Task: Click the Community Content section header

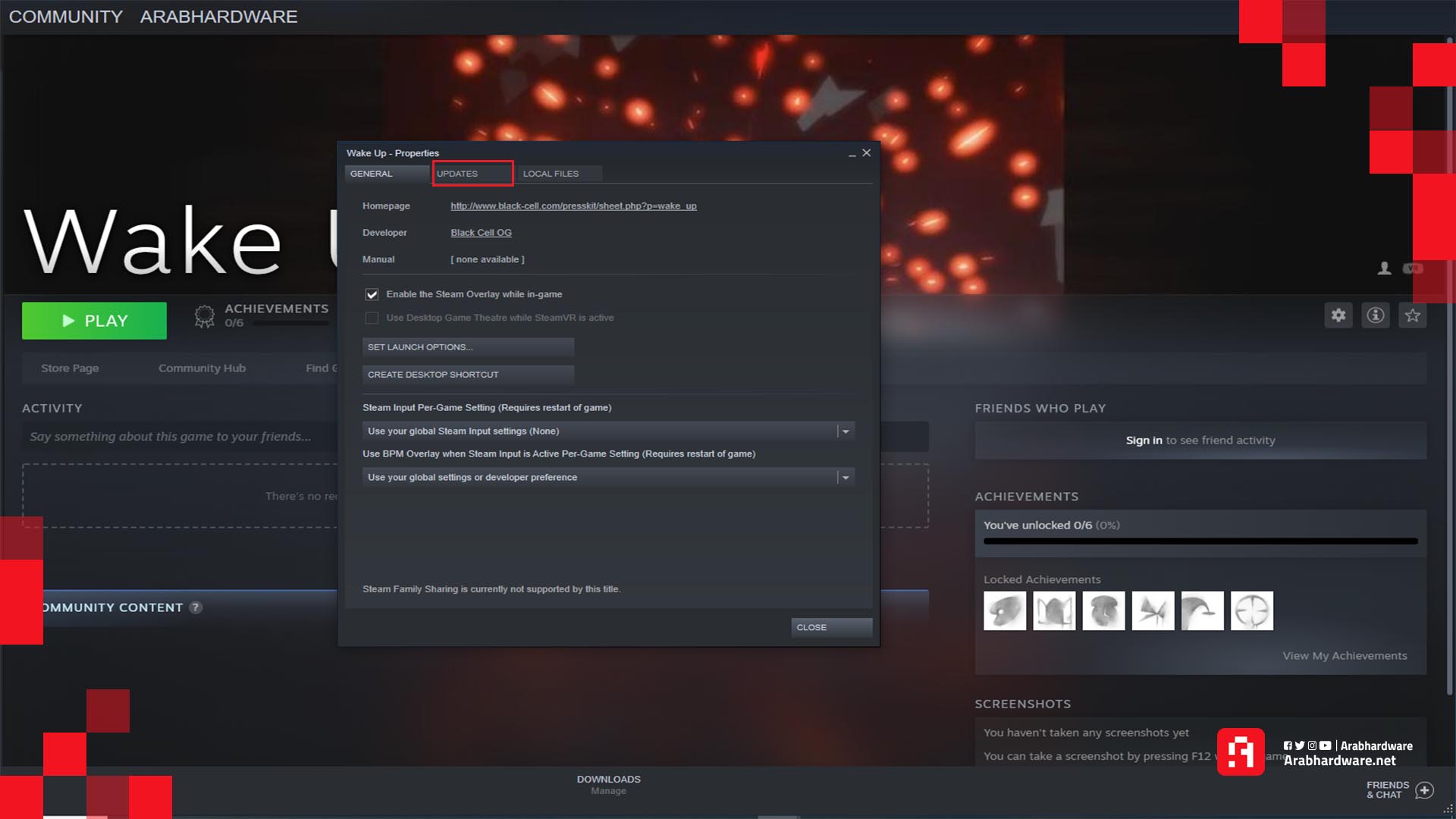Action: [112, 607]
